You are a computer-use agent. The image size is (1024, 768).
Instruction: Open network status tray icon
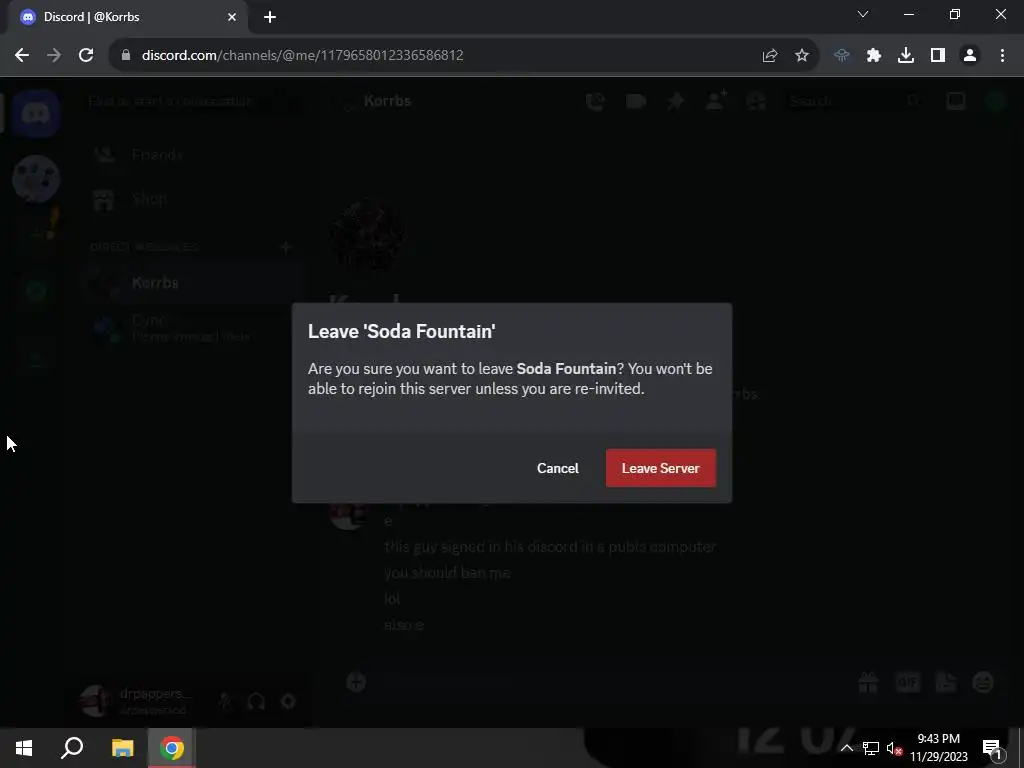[x=871, y=748]
